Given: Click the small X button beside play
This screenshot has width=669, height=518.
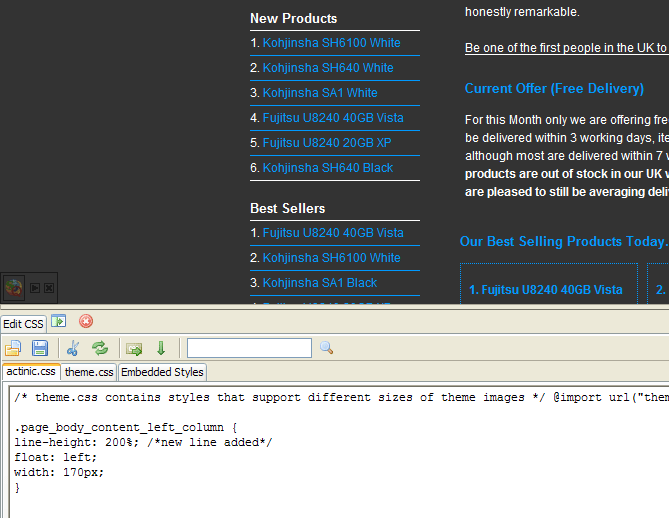Looking at the screenshot, I should click(48, 288).
